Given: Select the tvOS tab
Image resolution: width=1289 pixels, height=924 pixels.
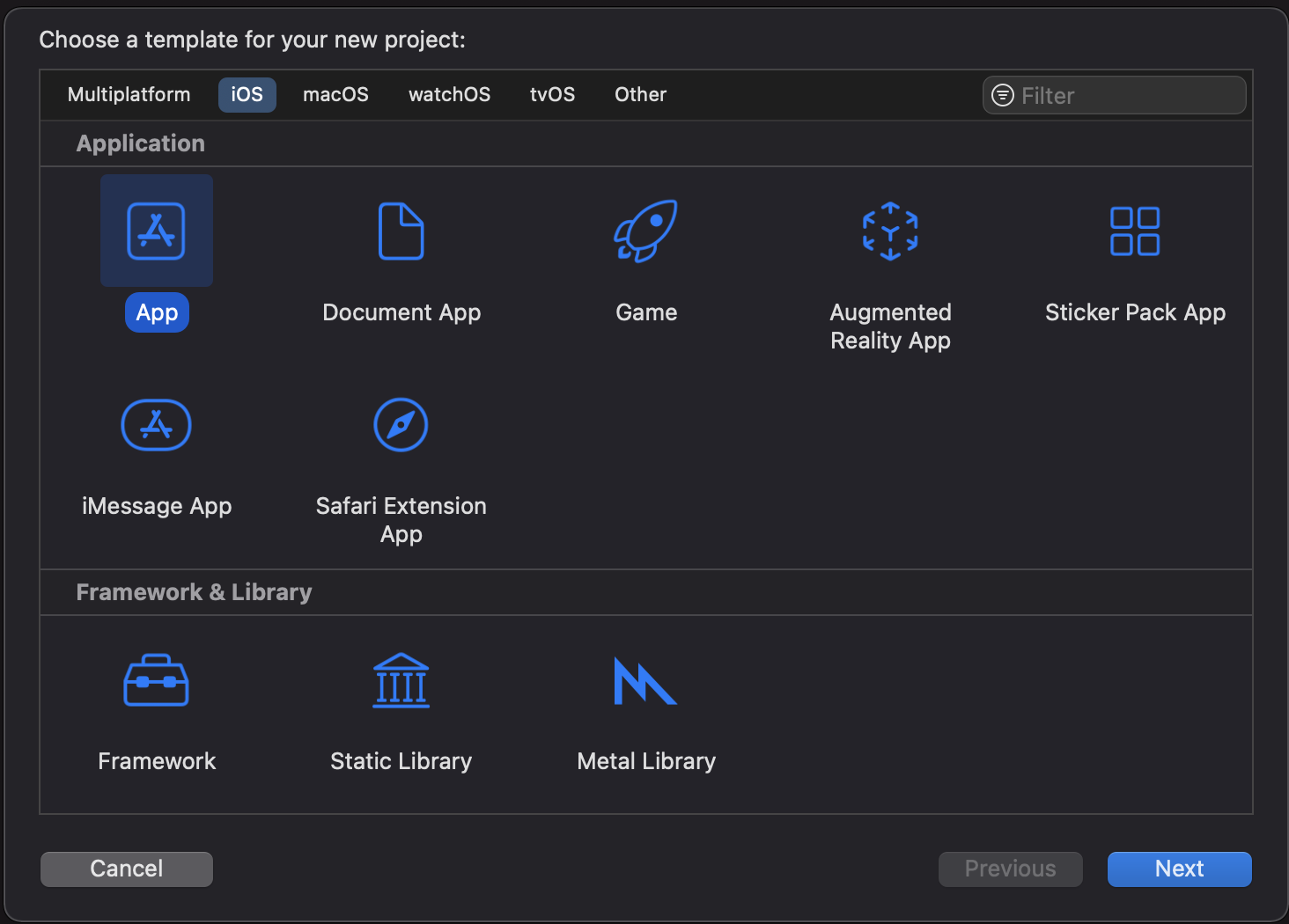Looking at the screenshot, I should (552, 94).
